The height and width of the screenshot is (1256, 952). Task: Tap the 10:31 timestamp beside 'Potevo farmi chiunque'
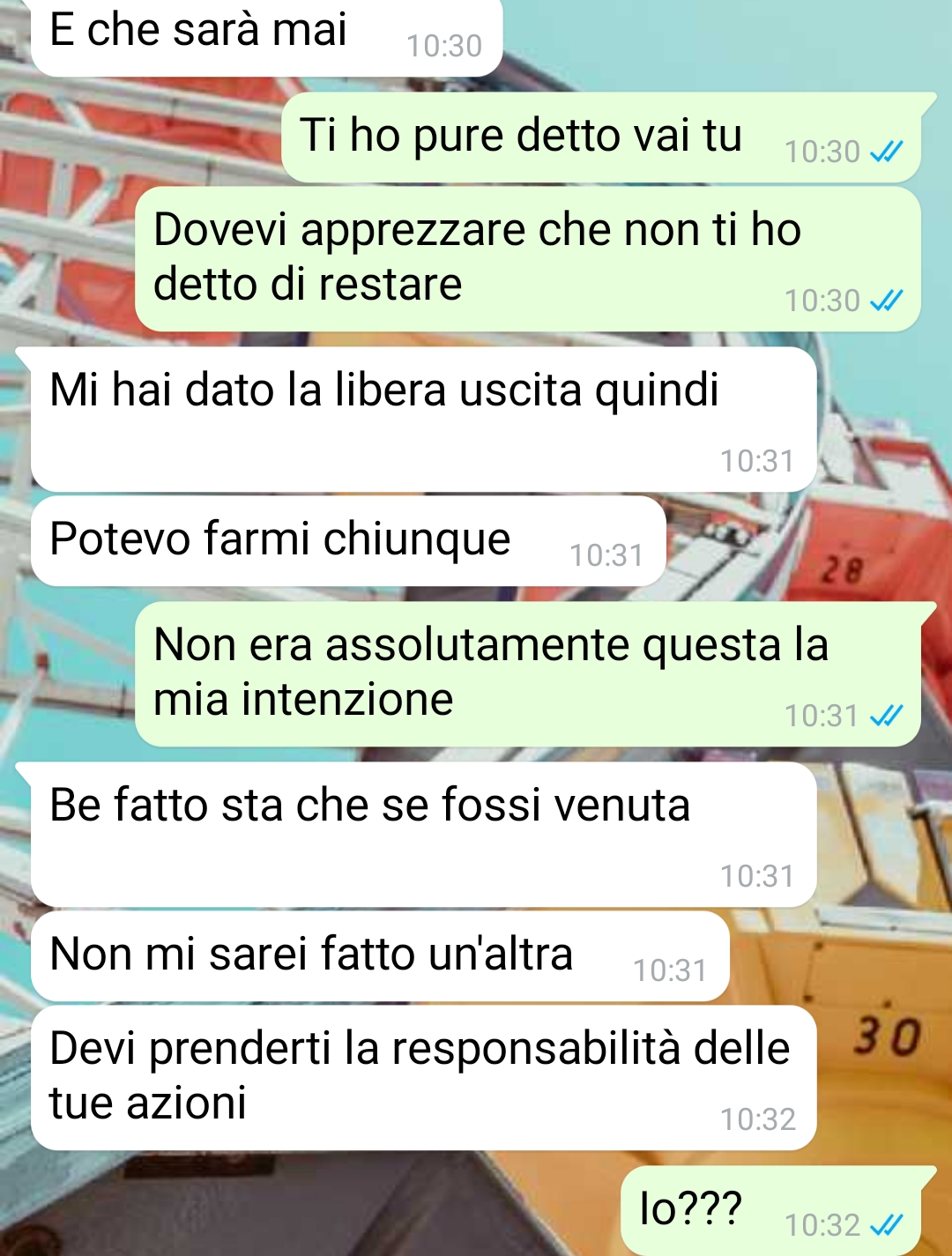pyautogui.click(x=606, y=555)
